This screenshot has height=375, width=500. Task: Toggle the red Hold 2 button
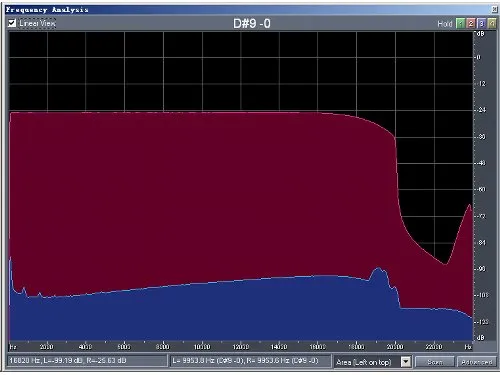[x=471, y=23]
